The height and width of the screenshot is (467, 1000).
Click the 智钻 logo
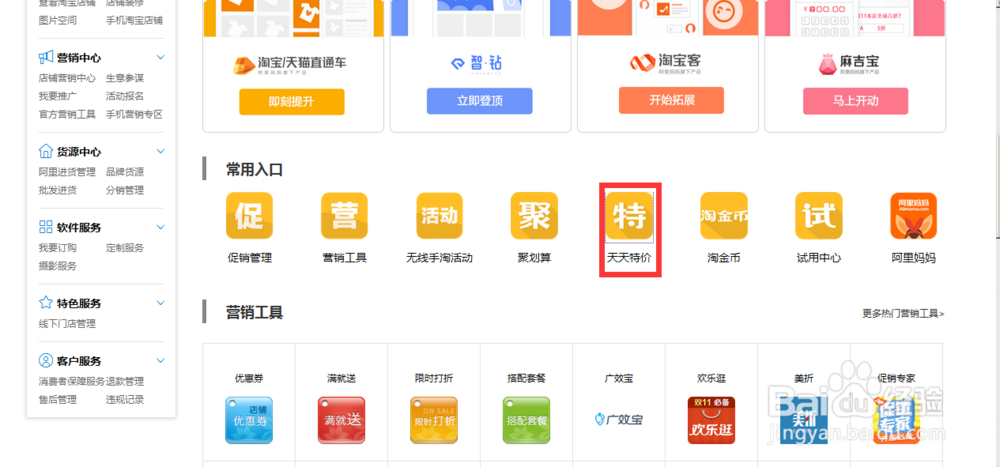pyautogui.click(x=476, y=63)
